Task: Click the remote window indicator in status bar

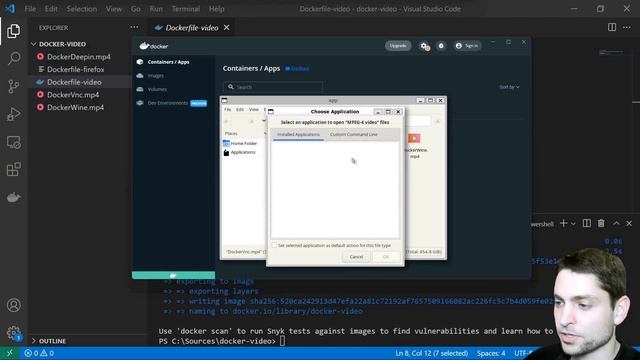Action: tap(9, 353)
